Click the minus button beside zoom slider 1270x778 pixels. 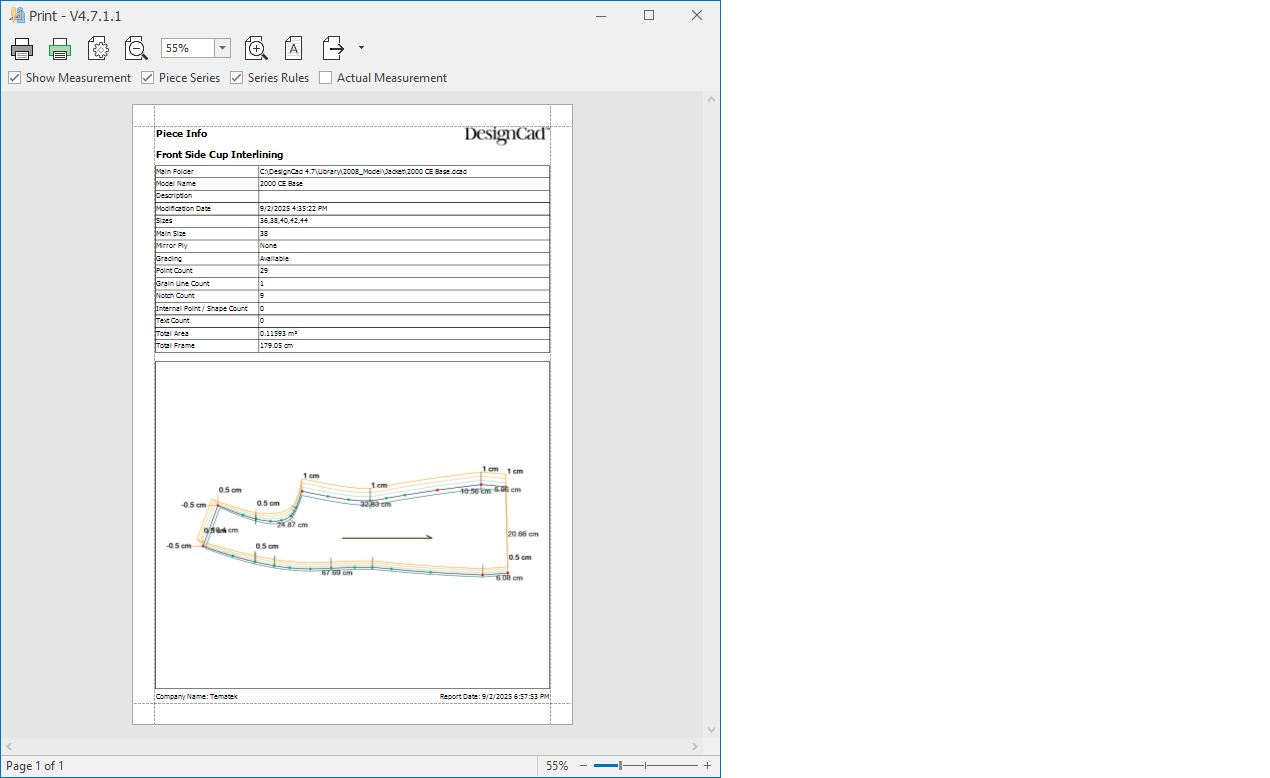click(x=584, y=766)
